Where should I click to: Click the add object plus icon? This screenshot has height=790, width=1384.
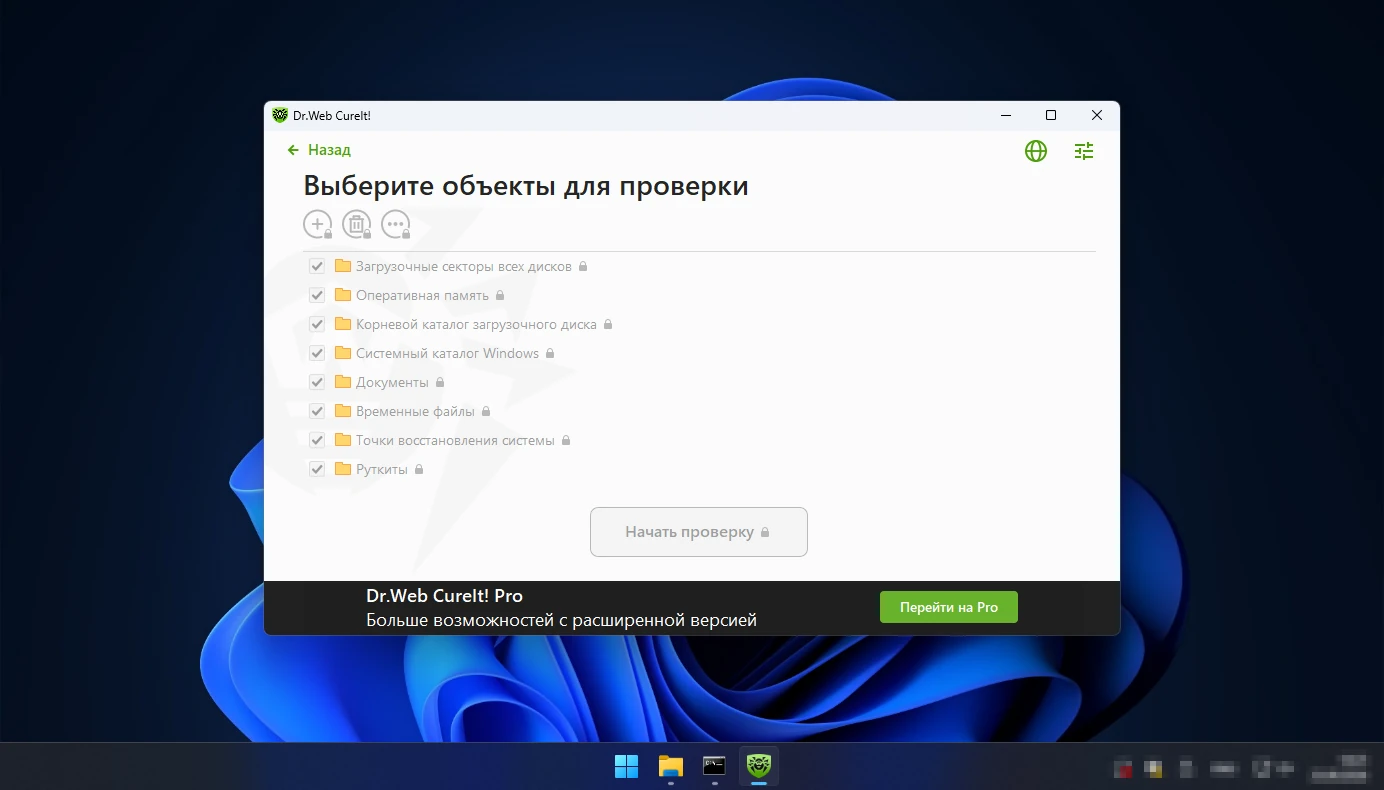coord(317,224)
